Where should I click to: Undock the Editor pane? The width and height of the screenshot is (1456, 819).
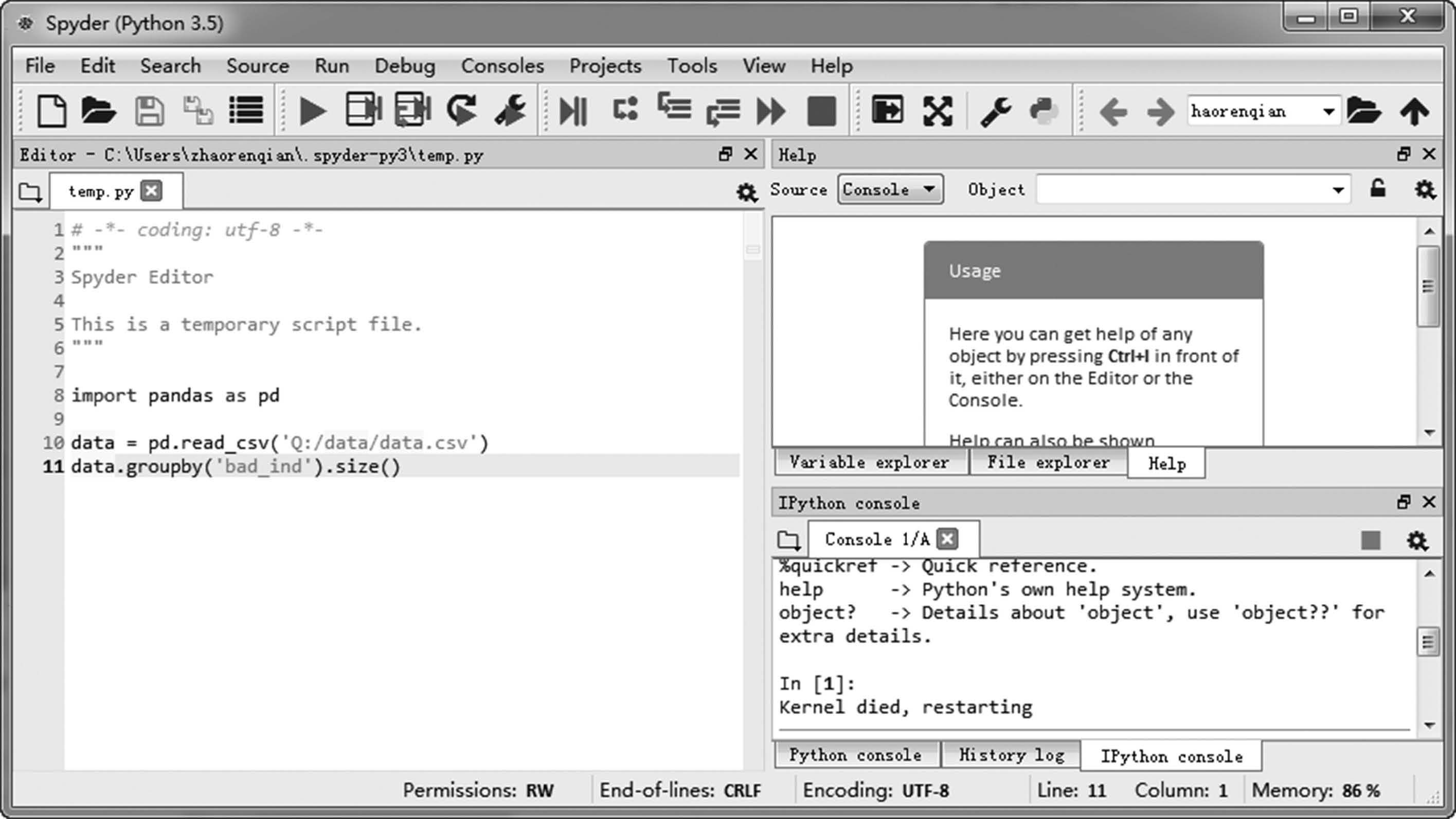pyautogui.click(x=725, y=154)
